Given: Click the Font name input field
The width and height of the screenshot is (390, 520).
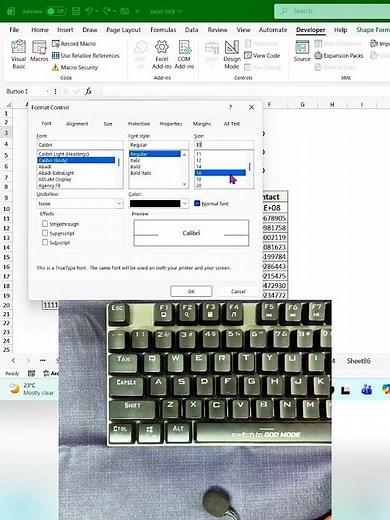Looking at the screenshot, I should pos(80,145).
